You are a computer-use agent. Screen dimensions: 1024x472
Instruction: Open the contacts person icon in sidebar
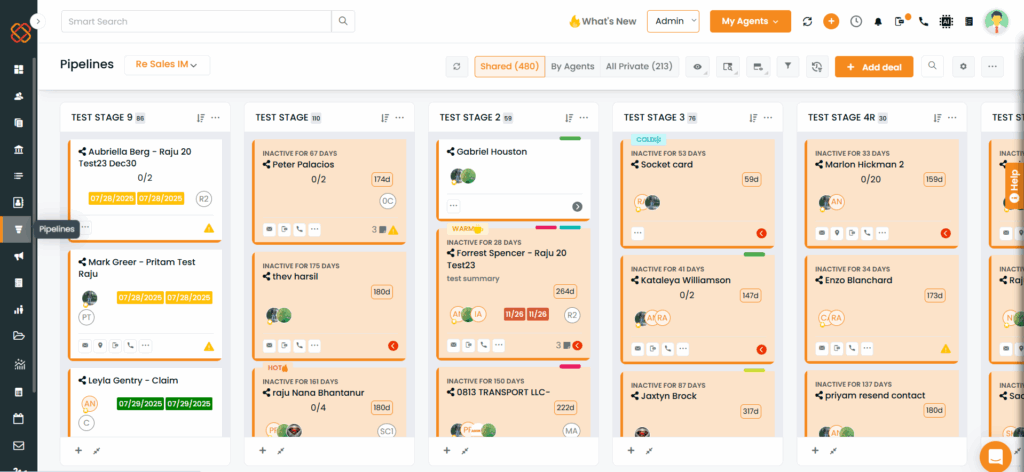(x=18, y=96)
